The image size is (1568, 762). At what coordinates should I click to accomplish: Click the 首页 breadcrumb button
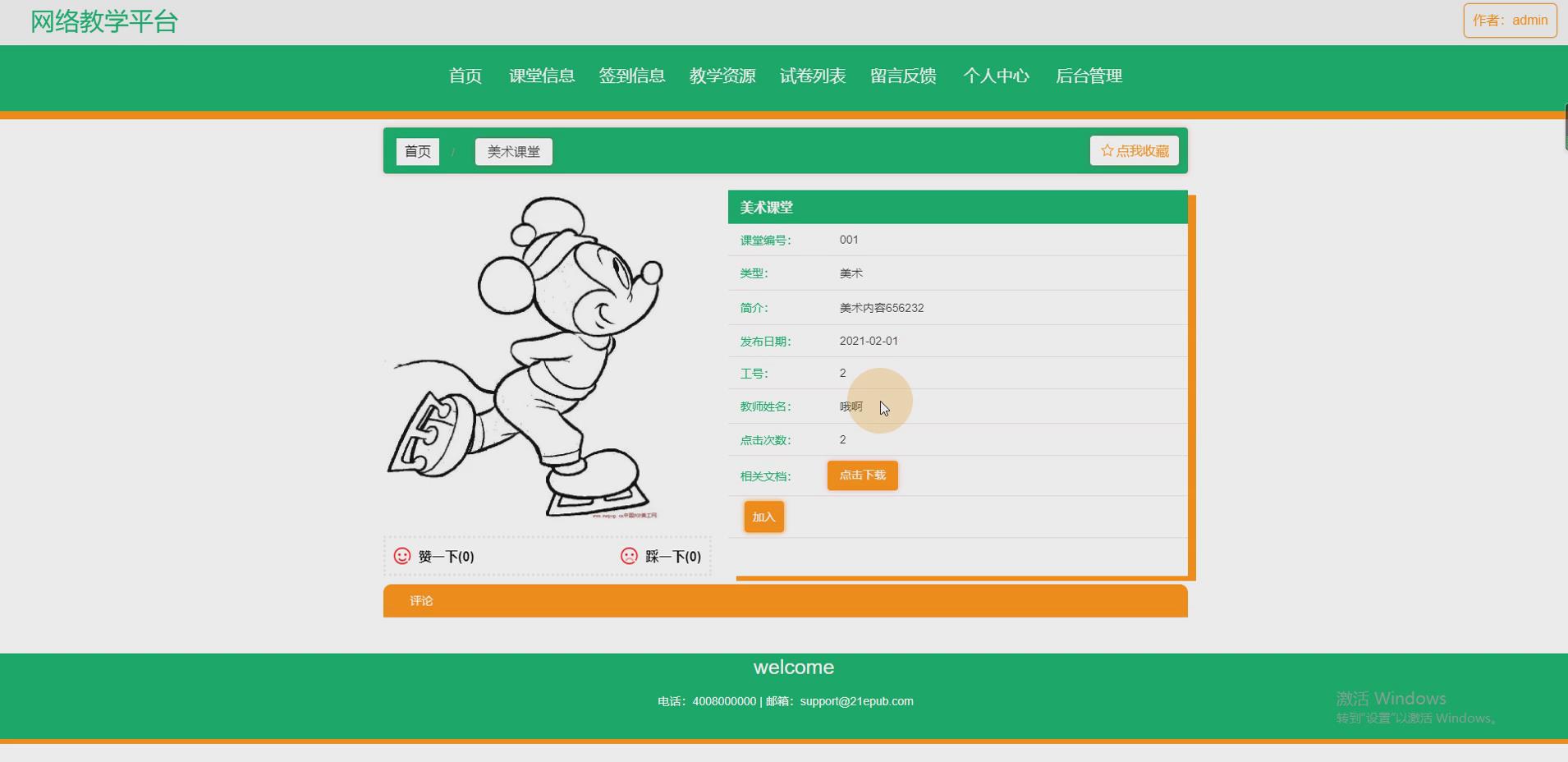418,151
